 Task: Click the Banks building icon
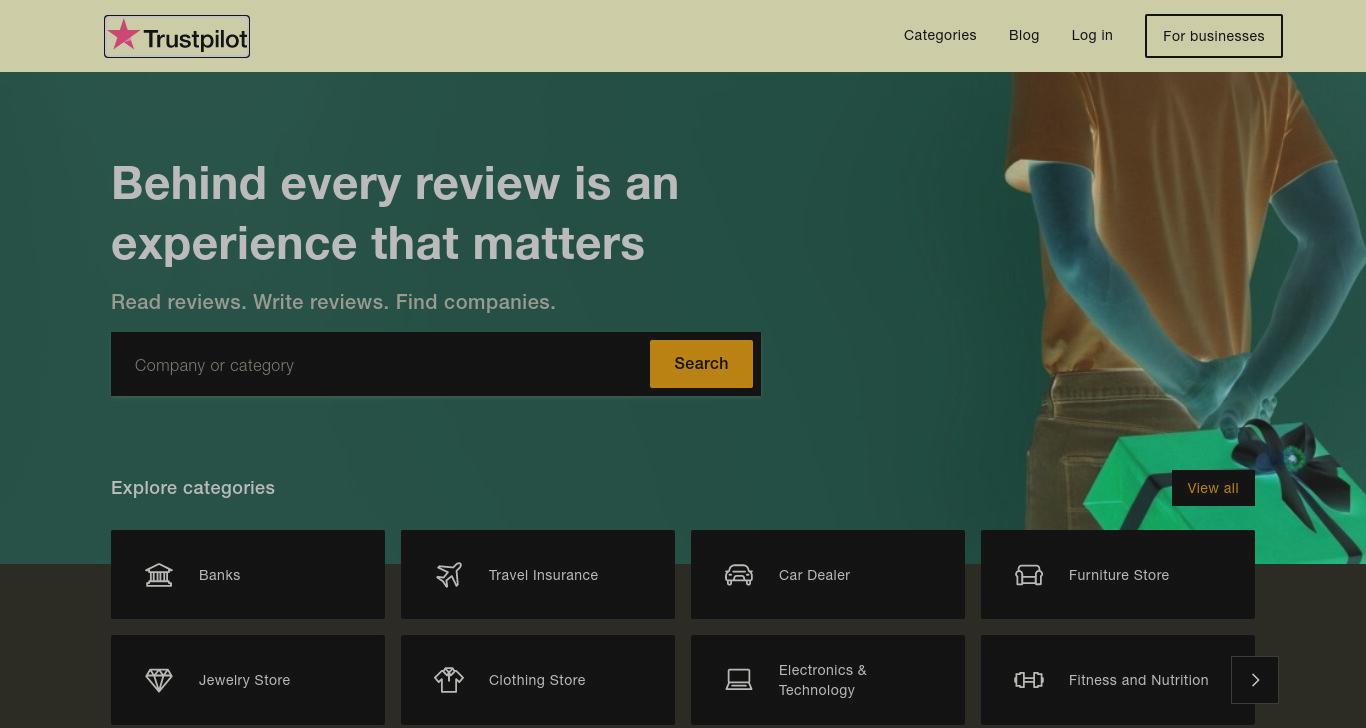(x=159, y=575)
